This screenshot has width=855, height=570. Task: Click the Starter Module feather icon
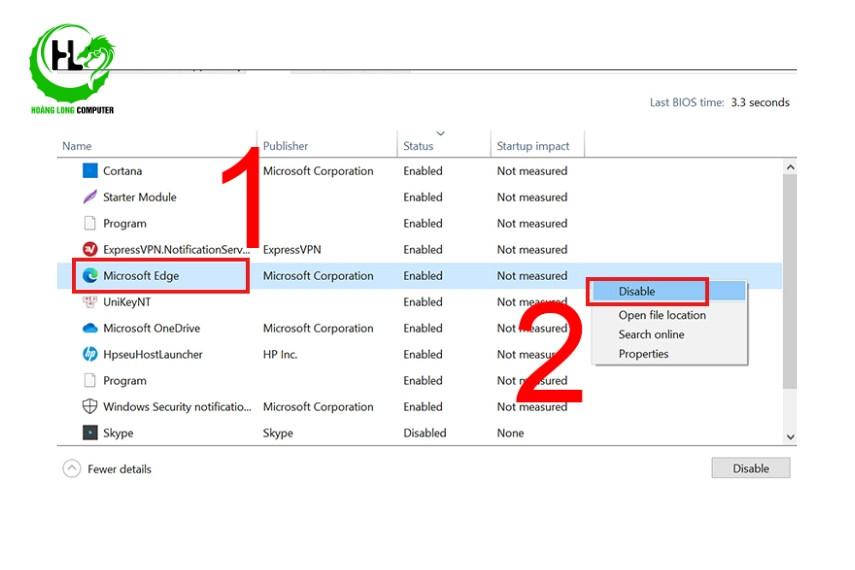pos(90,197)
